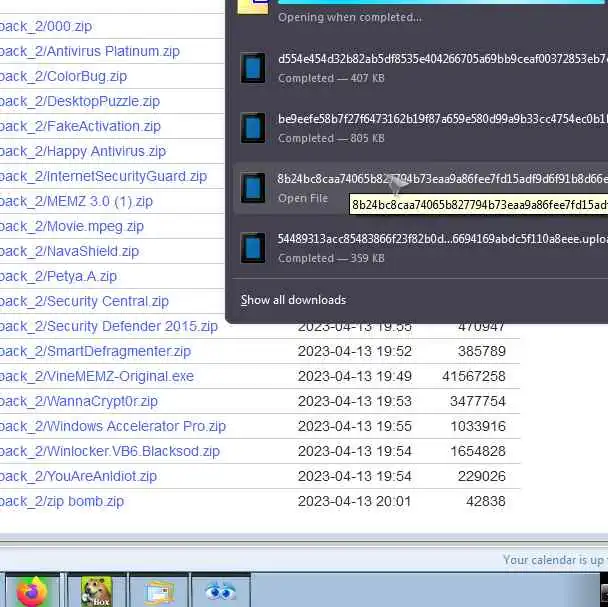Image resolution: width=608 pixels, height=607 pixels.
Task: Click file icon of the 8b24bc8caa download
Action: (x=253, y=188)
